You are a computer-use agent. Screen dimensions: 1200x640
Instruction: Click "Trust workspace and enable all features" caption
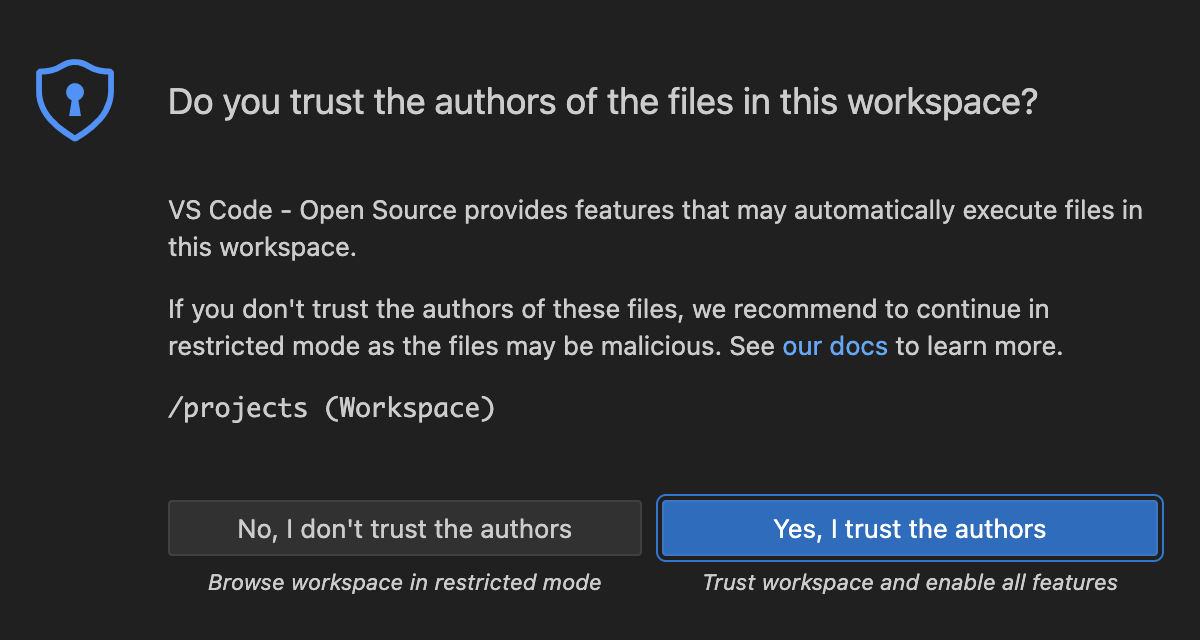tap(910, 582)
